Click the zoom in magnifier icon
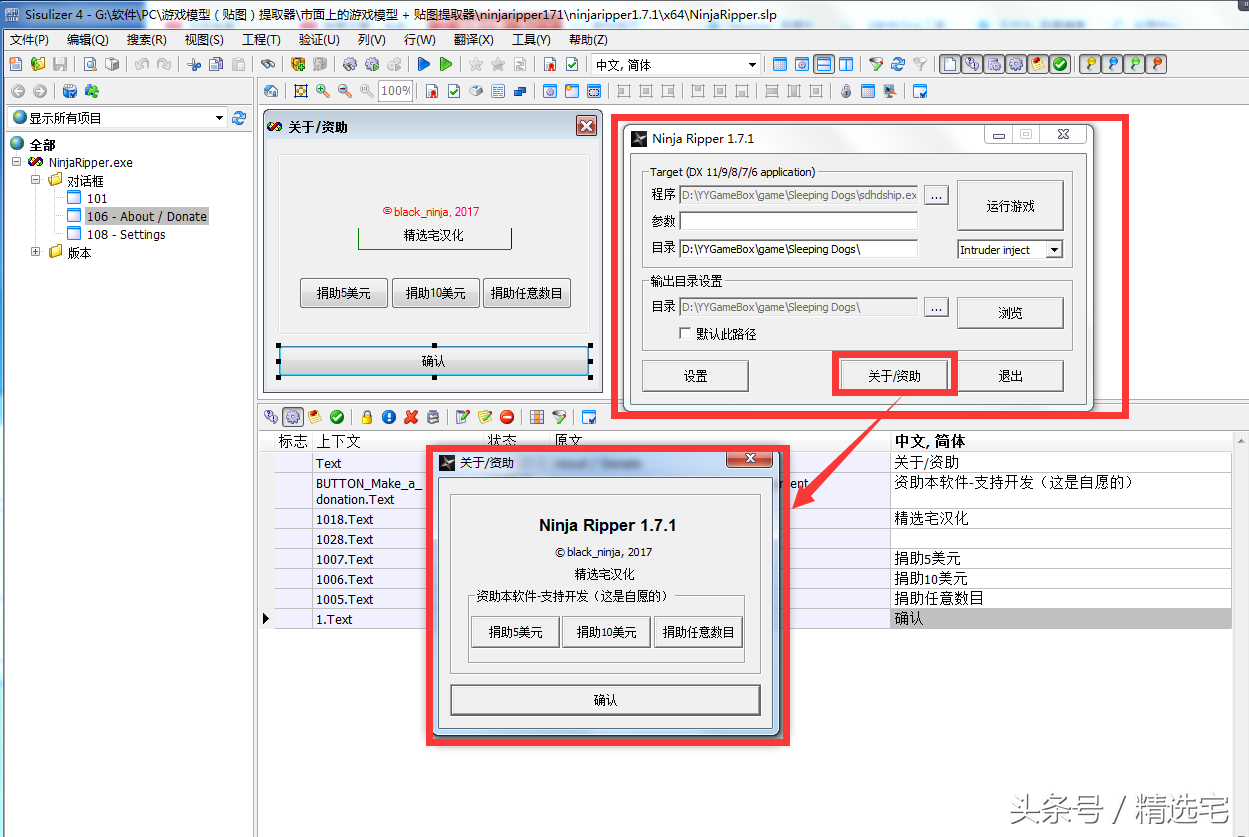The height and width of the screenshot is (837, 1249). coord(323,91)
